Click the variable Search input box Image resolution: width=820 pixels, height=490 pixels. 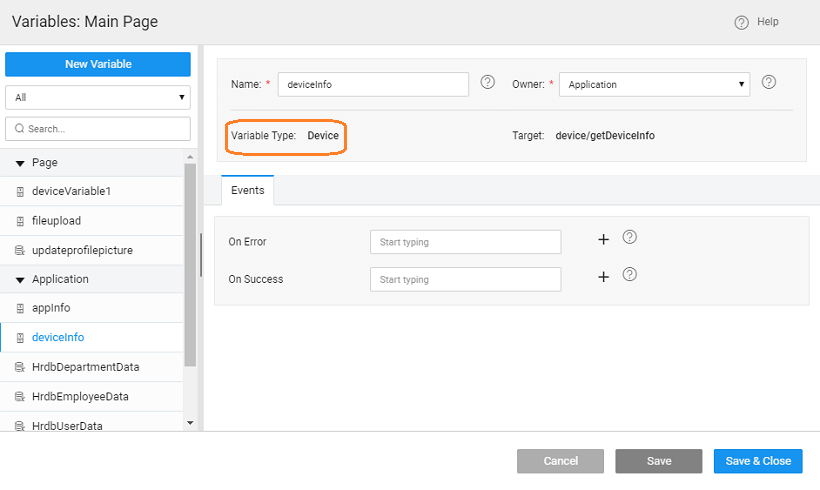(x=97, y=129)
